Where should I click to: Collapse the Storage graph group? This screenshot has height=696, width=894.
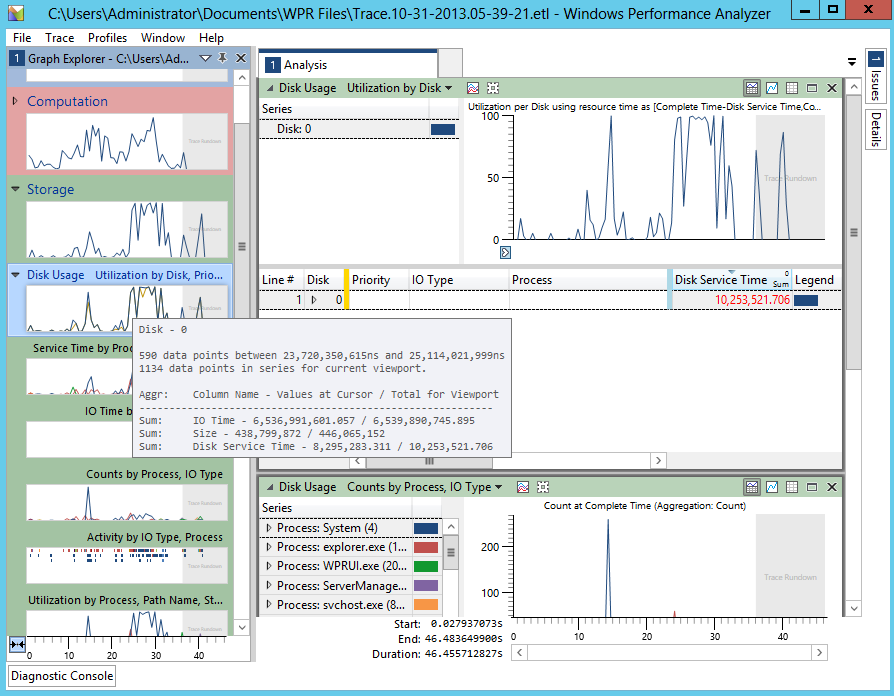coord(15,189)
